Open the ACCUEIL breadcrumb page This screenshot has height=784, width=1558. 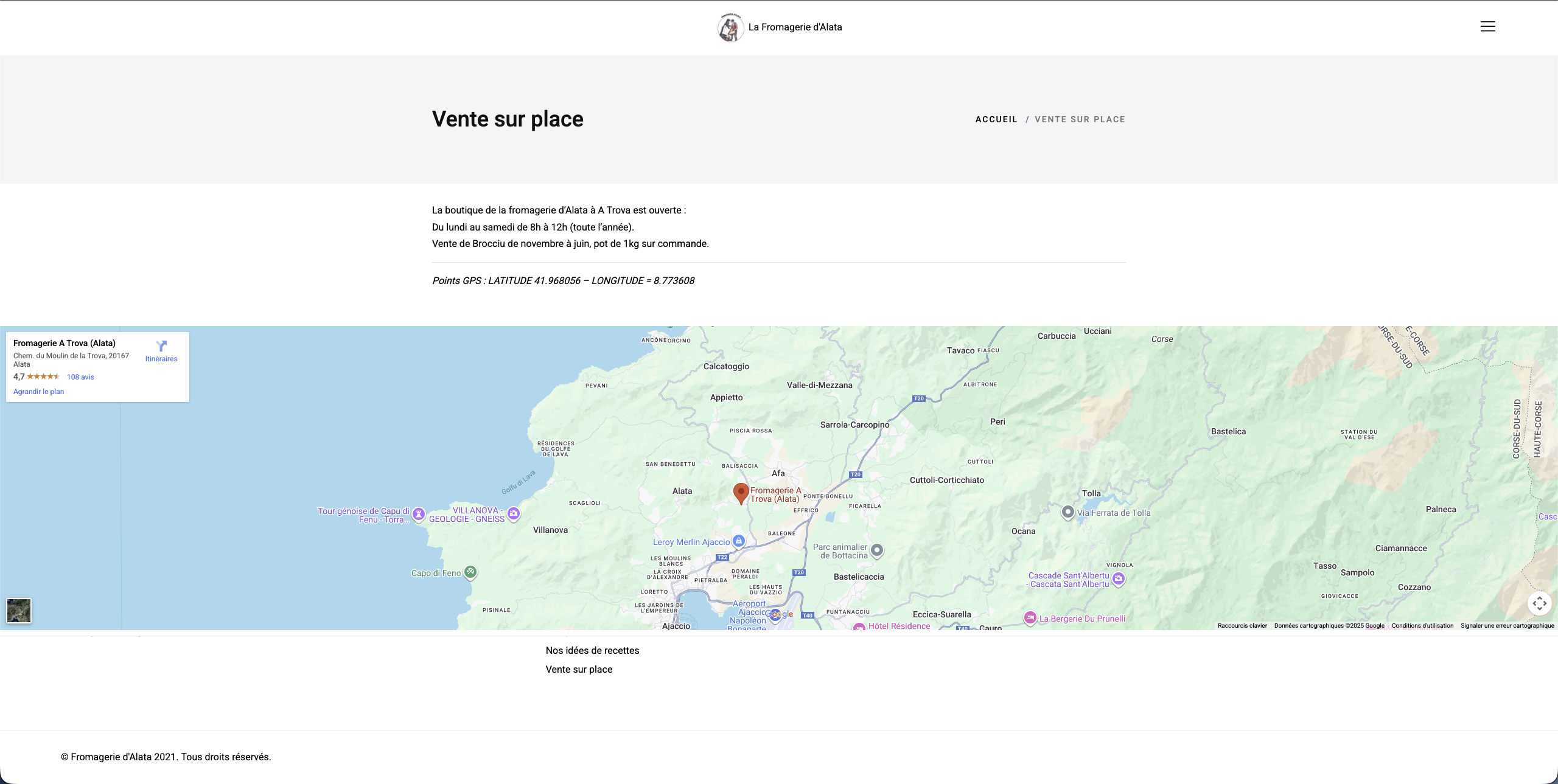click(x=996, y=119)
